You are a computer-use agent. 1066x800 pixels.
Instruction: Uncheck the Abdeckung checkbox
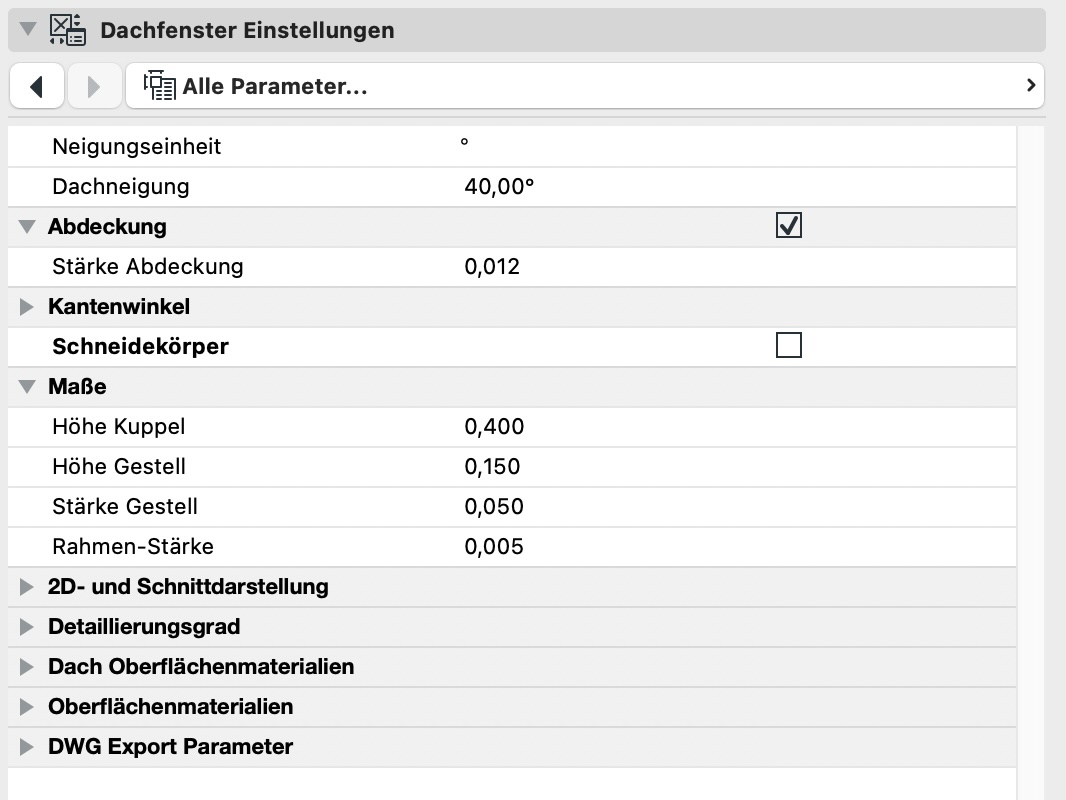click(x=789, y=226)
